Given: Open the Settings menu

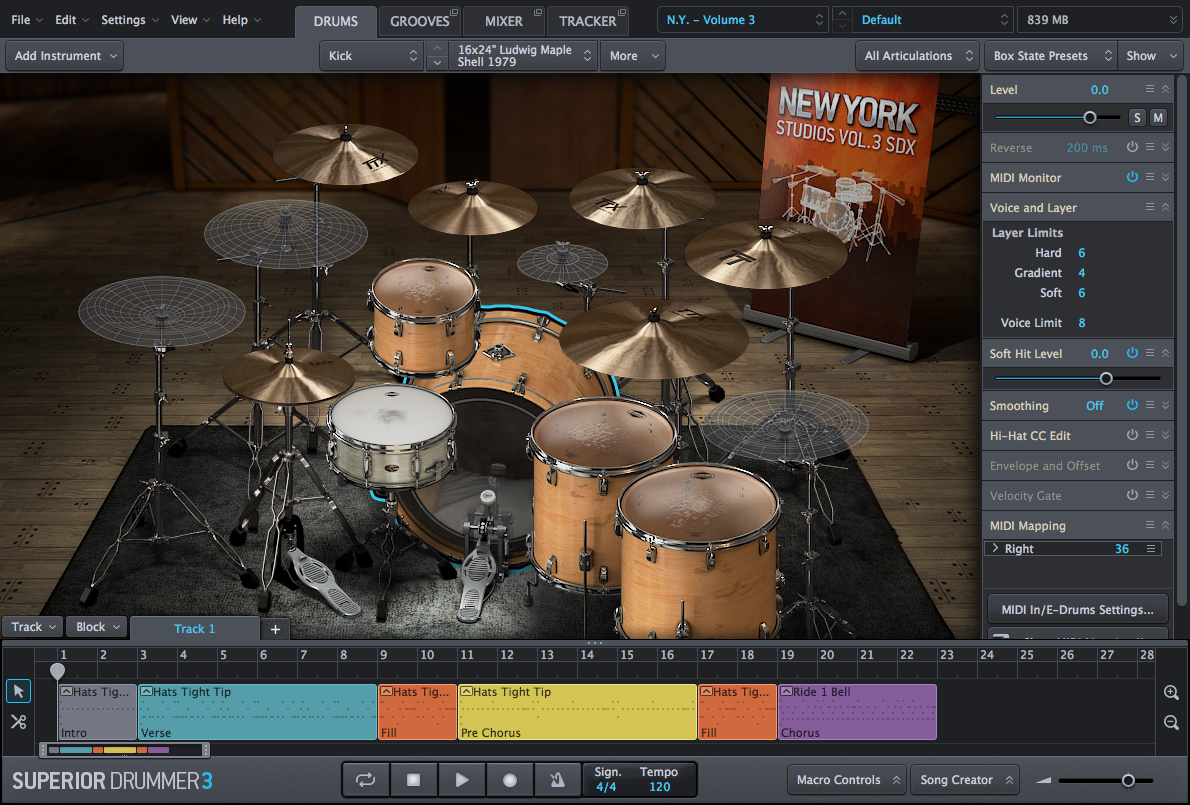Looking at the screenshot, I should (129, 20).
